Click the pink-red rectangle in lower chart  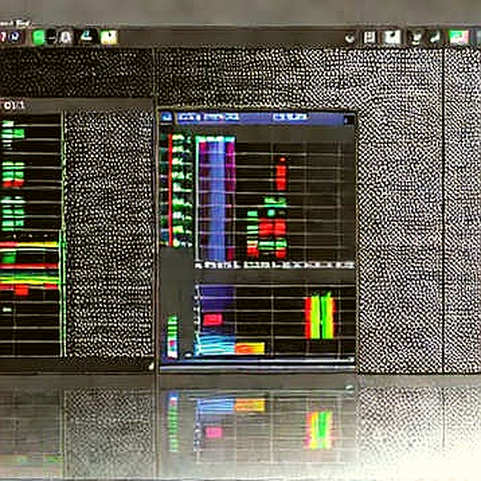[212, 319]
